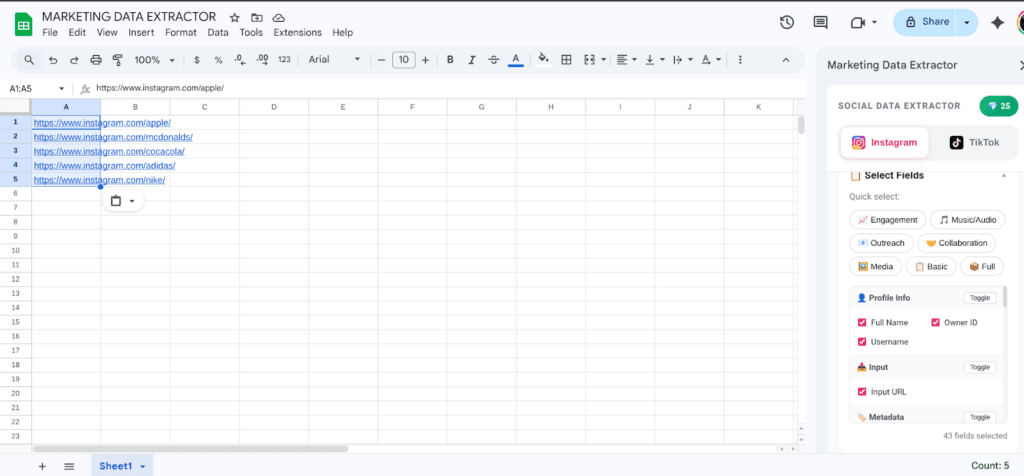Click the Gemini sparkle icon
Viewport: 1024px width, 476px height.
click(x=997, y=22)
